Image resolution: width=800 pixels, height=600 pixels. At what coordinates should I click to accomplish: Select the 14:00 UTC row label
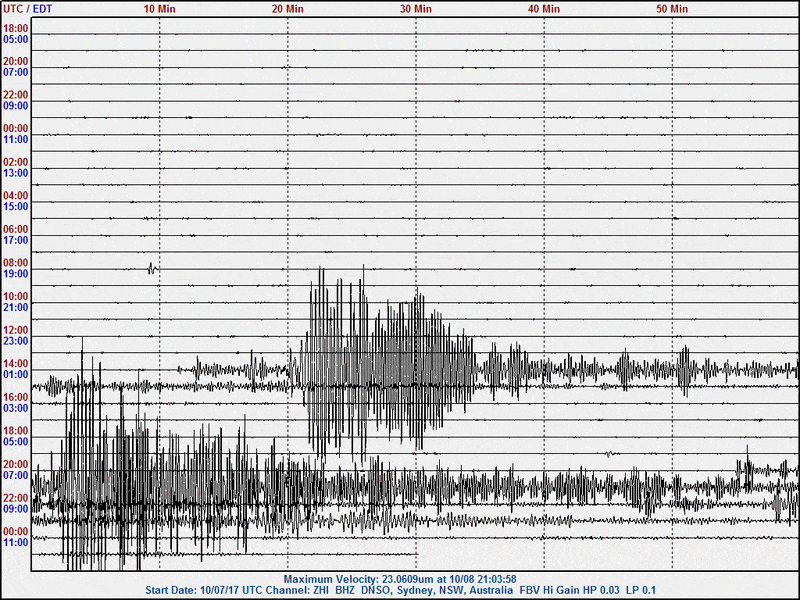coord(15,364)
